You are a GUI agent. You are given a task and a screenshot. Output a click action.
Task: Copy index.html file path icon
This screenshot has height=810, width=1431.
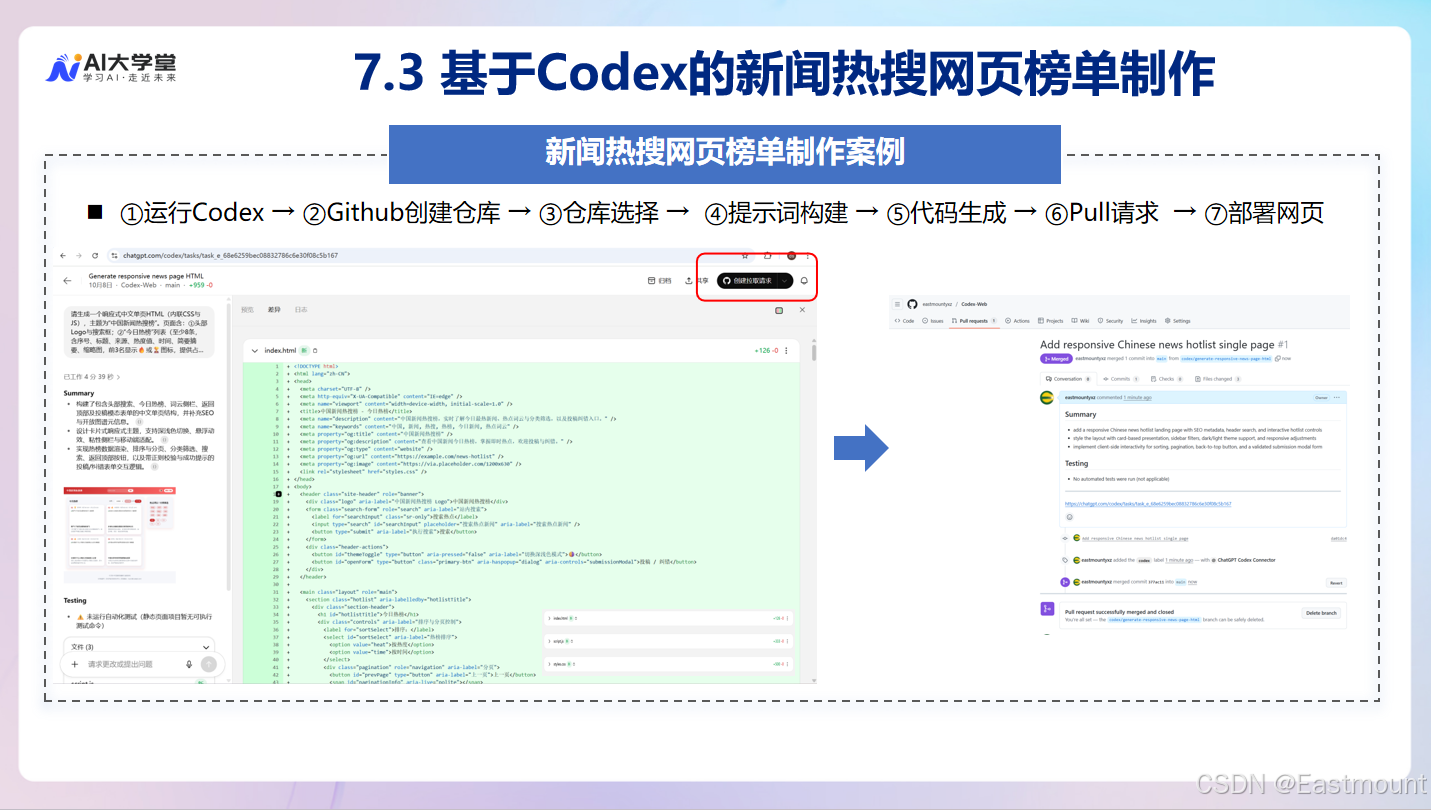(x=315, y=350)
